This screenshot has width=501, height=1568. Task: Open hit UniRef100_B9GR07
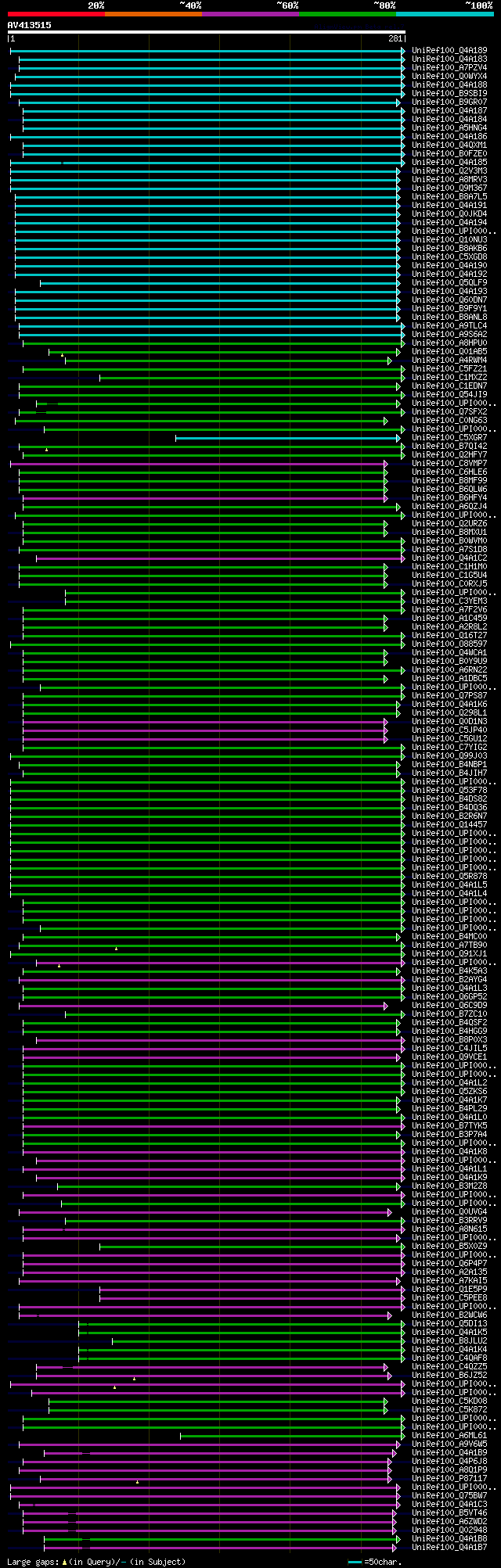pos(449,102)
